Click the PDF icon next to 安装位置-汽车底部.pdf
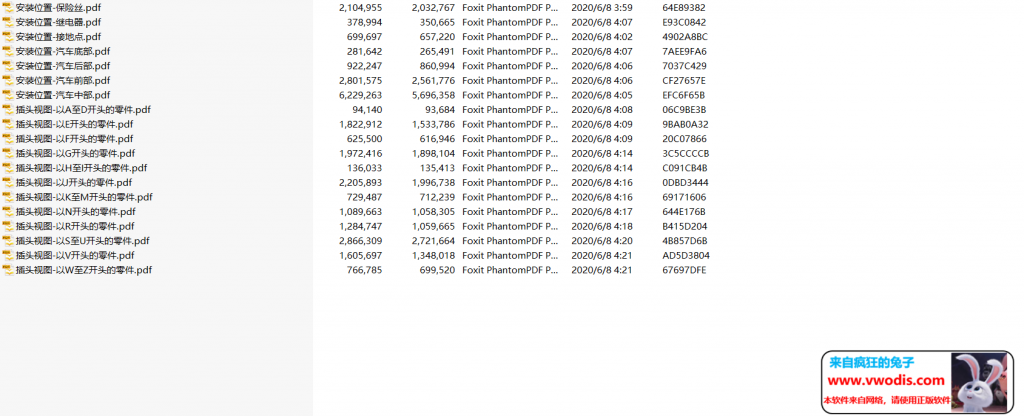Screen dimensions: 1024x416 pyautogui.click(x=8, y=51)
